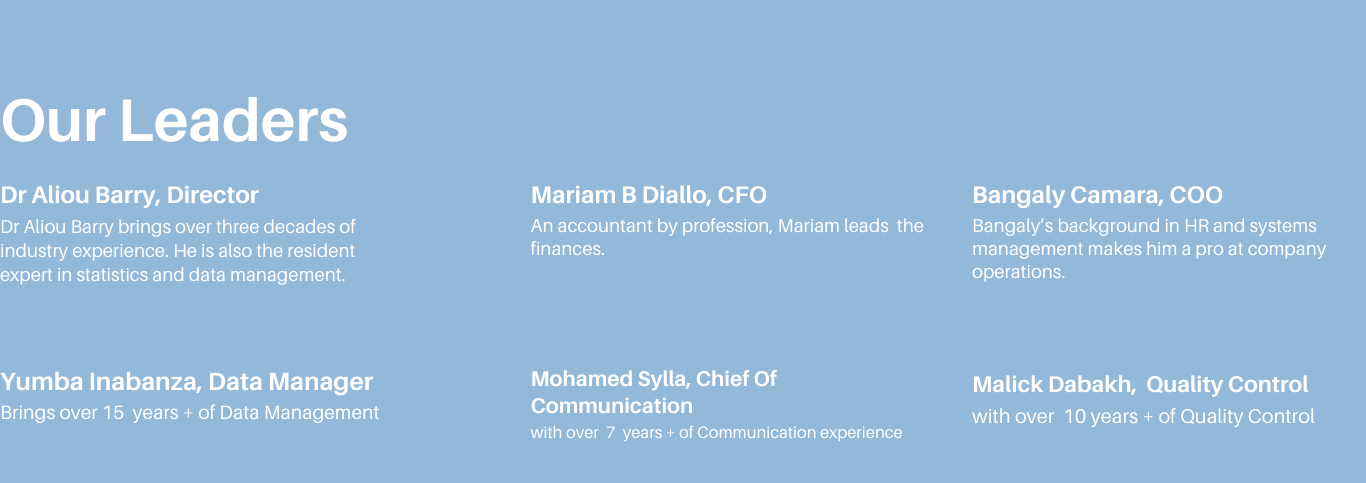Click the 7 years Communication experience text

coord(716,433)
